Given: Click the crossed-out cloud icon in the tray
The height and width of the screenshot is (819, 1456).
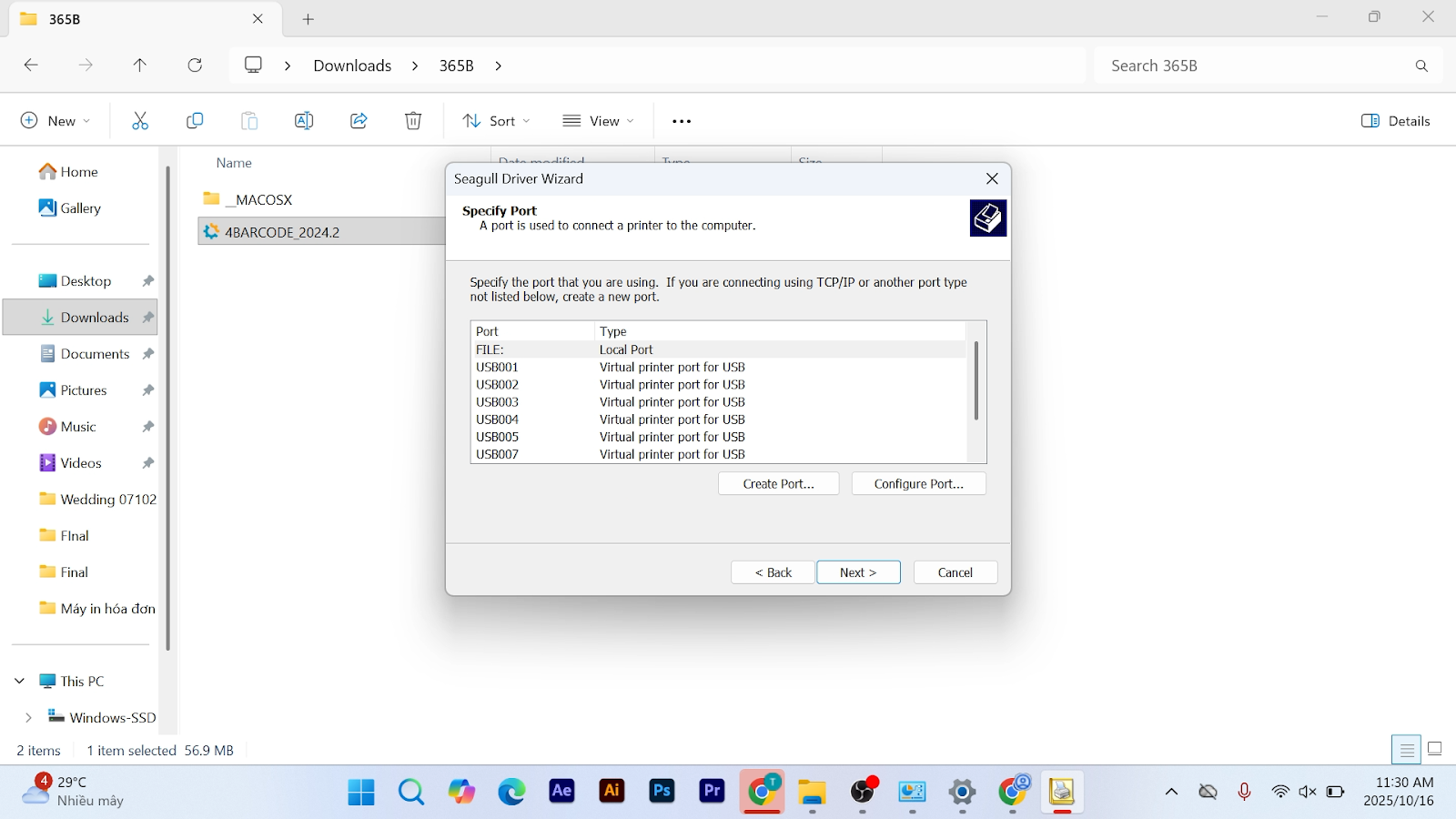Looking at the screenshot, I should tap(1208, 792).
